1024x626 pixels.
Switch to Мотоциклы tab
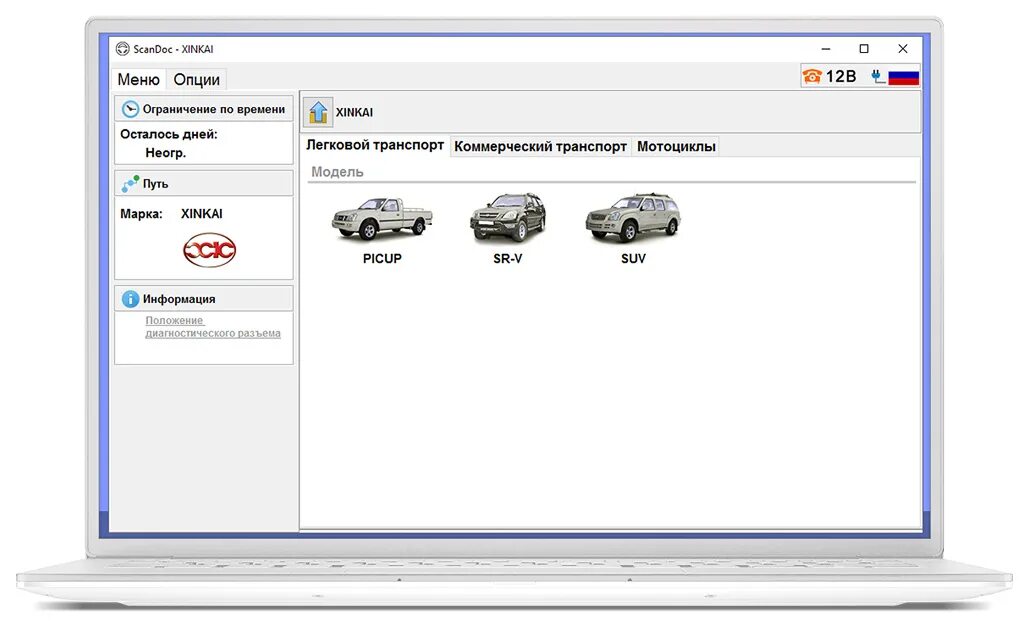(677, 147)
